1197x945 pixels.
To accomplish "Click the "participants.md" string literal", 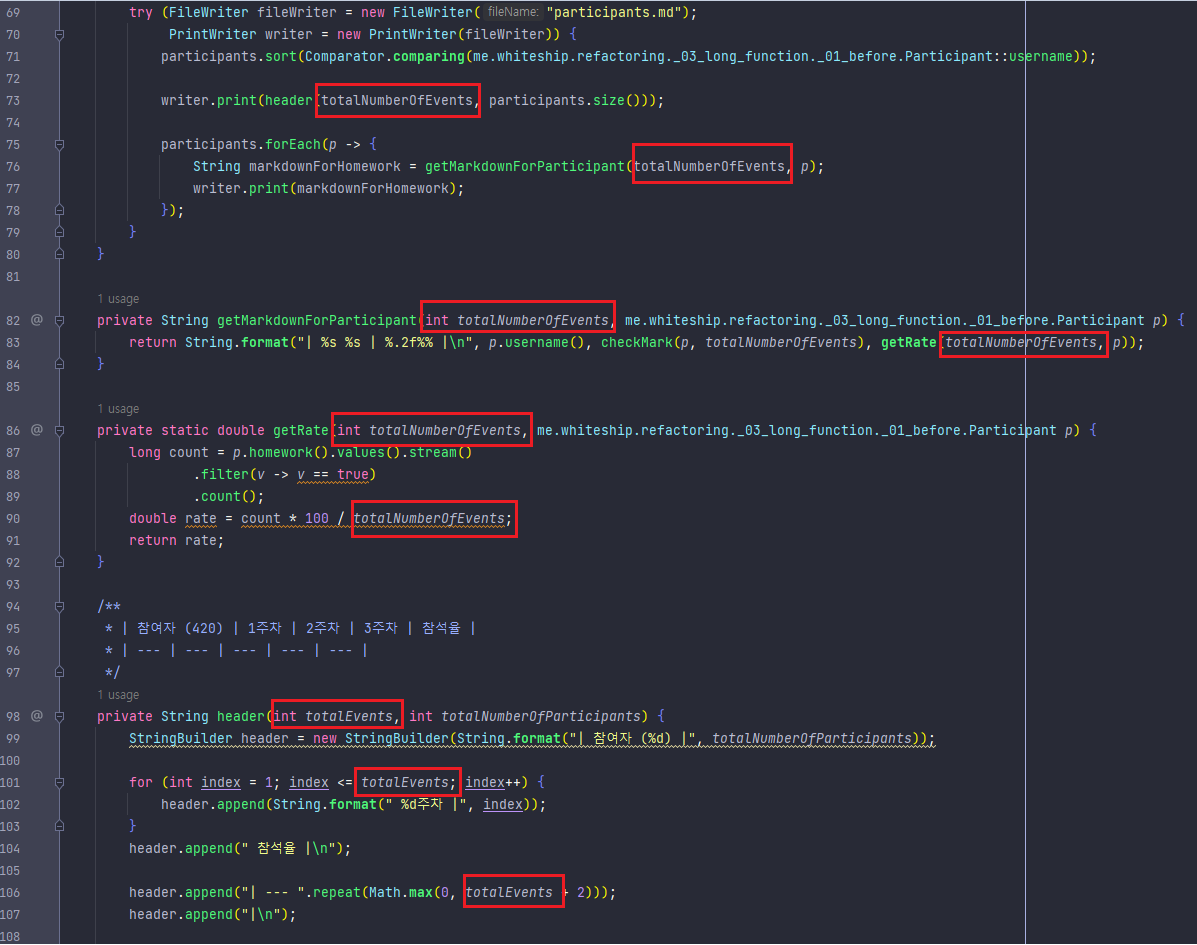I will coord(614,12).
